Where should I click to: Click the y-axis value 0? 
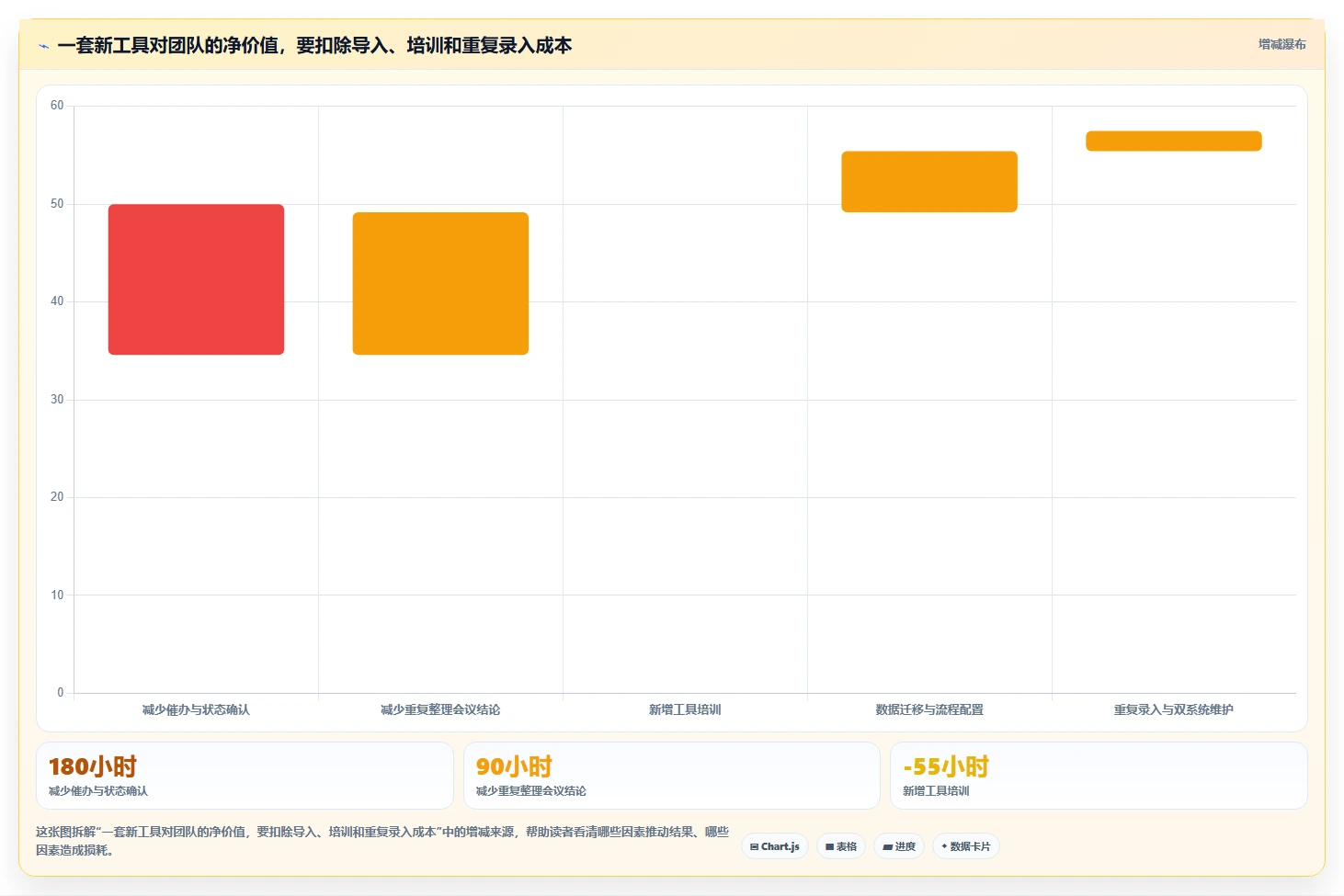tap(61, 693)
